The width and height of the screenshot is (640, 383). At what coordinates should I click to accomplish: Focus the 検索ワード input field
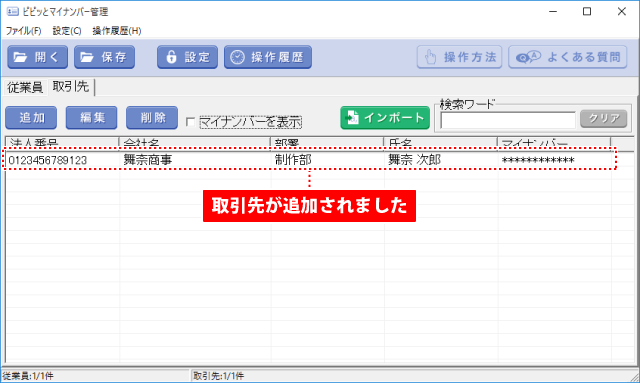tap(508, 120)
